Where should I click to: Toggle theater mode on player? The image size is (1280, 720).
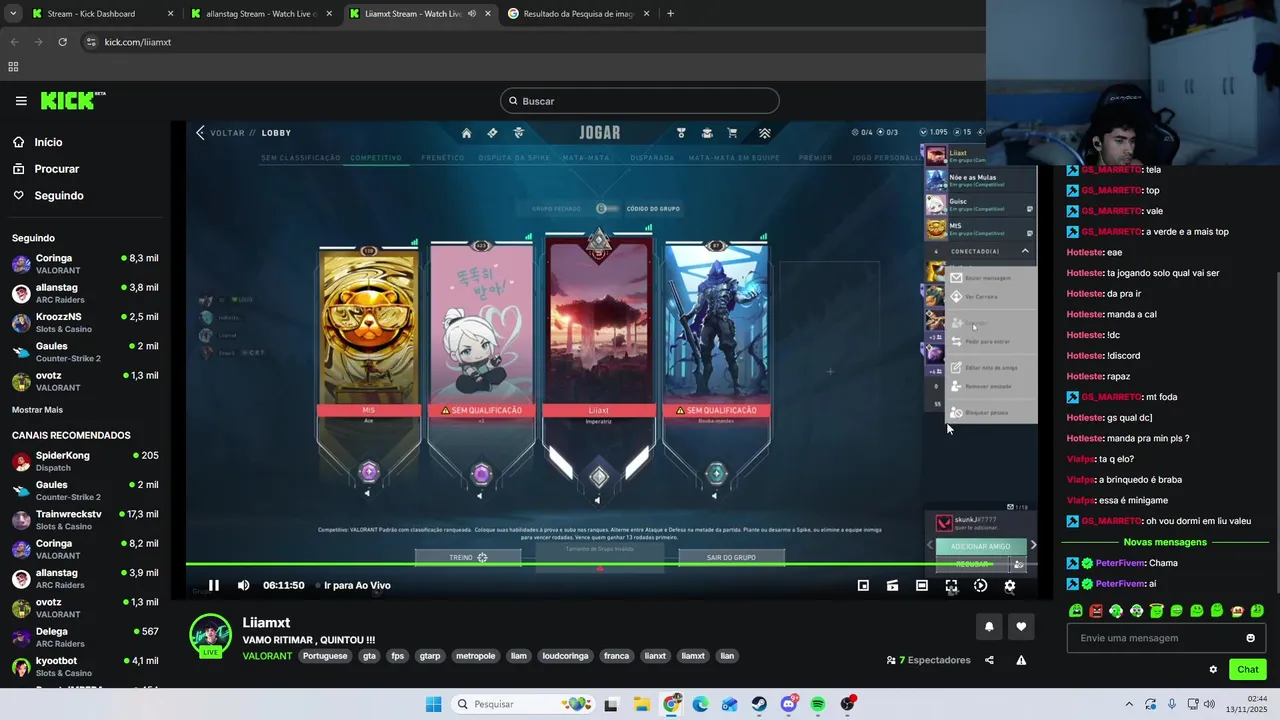pos(921,586)
